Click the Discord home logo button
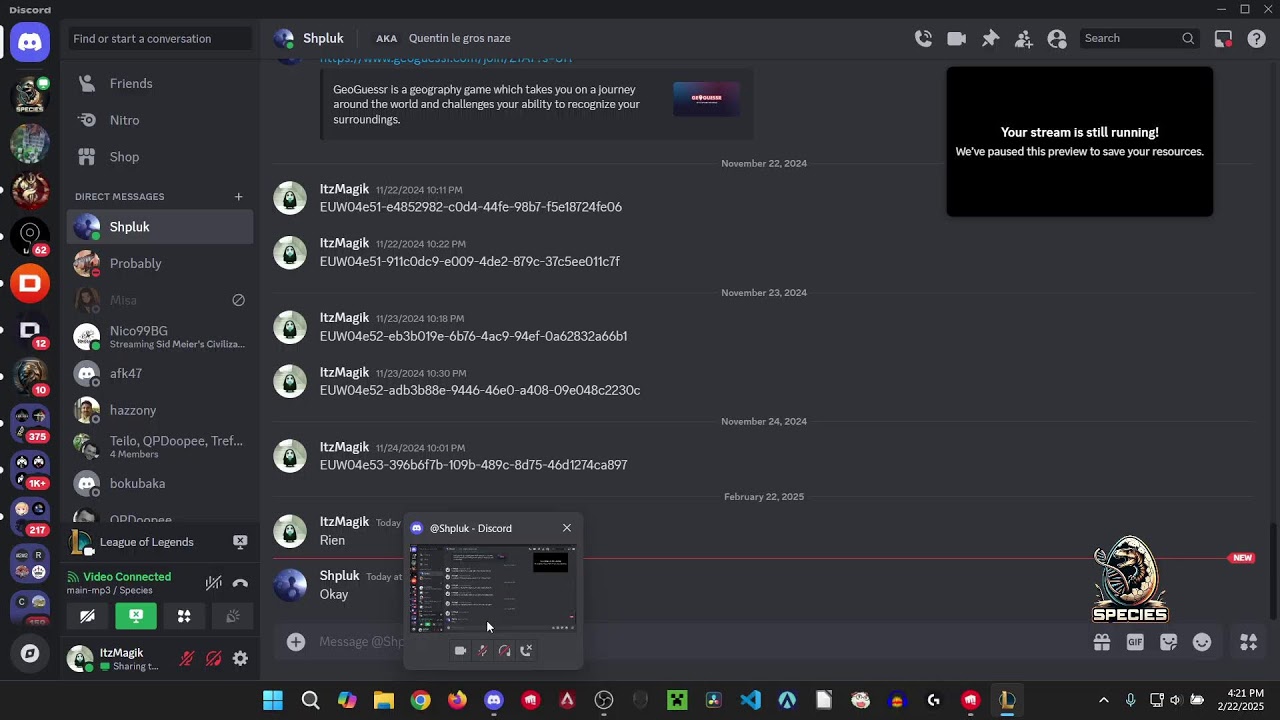1280x720 pixels. [30, 42]
